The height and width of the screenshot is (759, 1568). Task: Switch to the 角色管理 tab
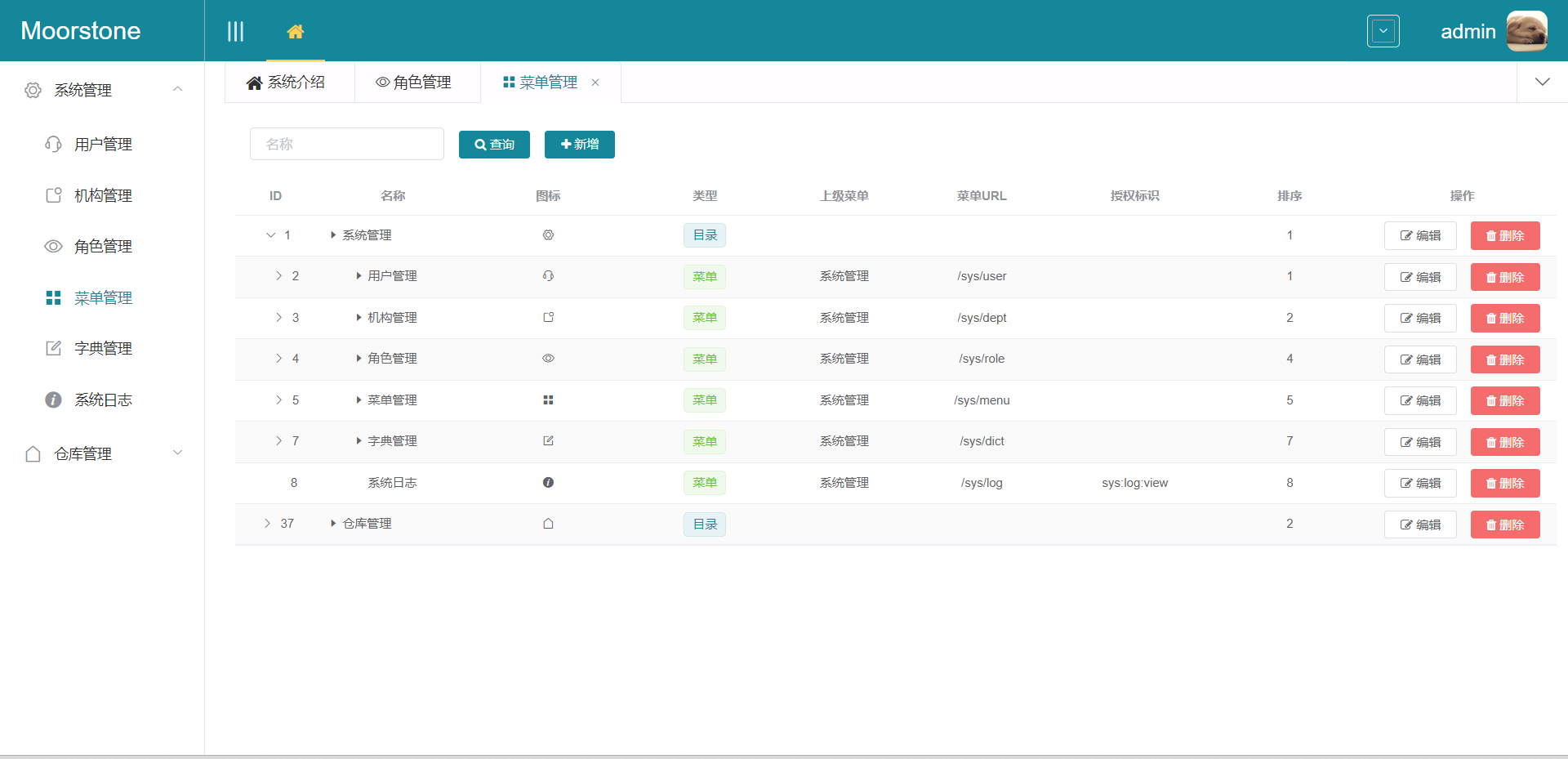pos(416,83)
